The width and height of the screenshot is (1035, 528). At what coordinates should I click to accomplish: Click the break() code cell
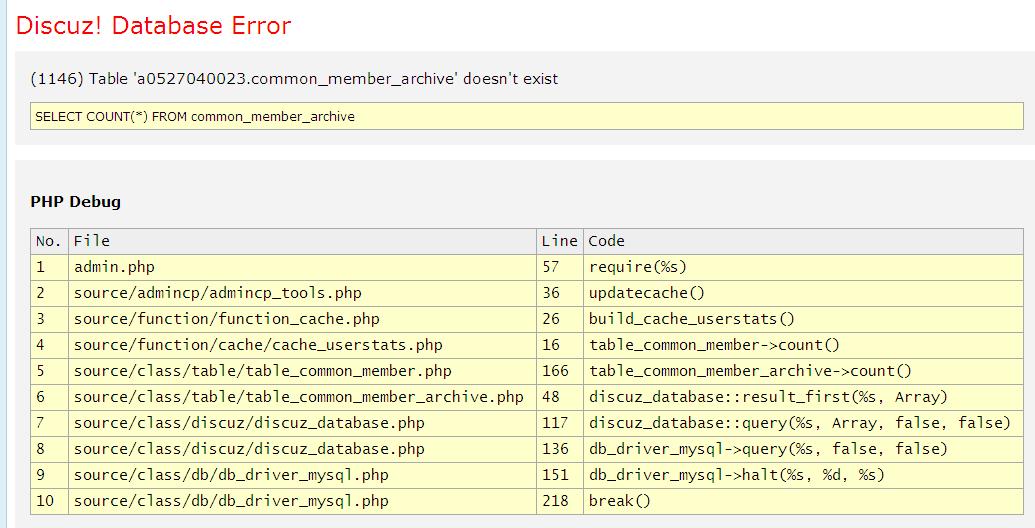pos(803,501)
